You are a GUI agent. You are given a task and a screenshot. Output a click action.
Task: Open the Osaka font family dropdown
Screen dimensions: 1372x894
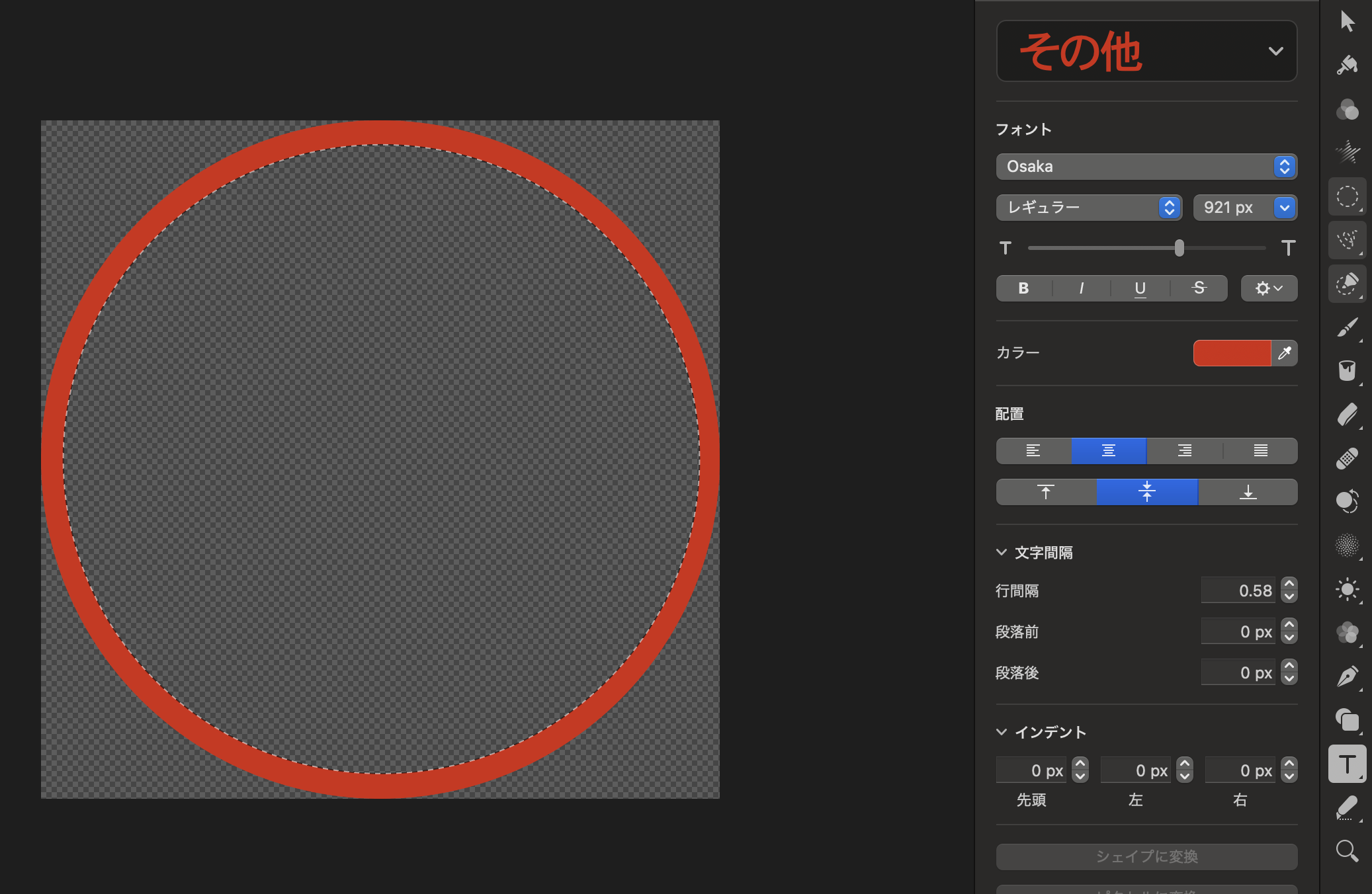pos(1146,167)
